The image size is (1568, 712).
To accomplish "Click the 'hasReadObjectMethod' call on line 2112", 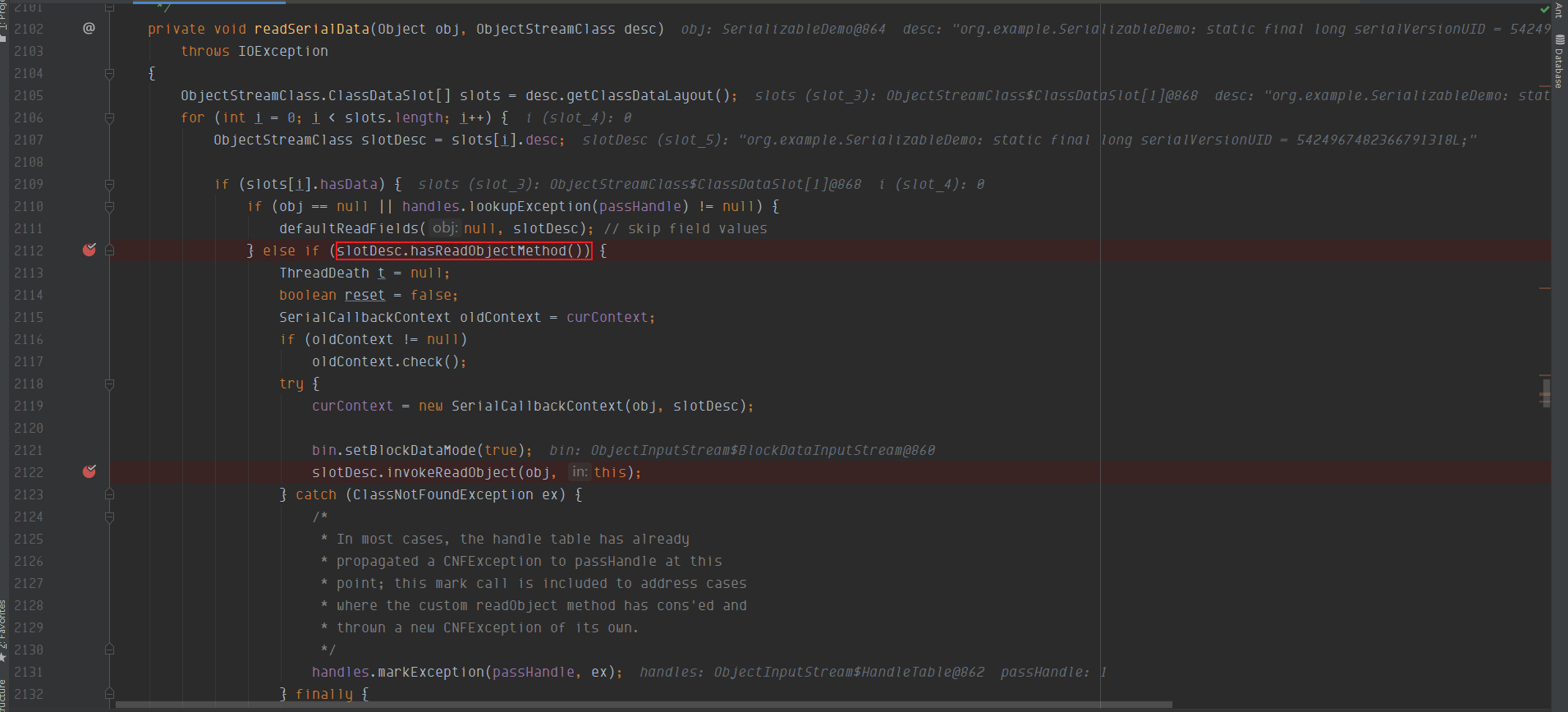I will [488, 250].
